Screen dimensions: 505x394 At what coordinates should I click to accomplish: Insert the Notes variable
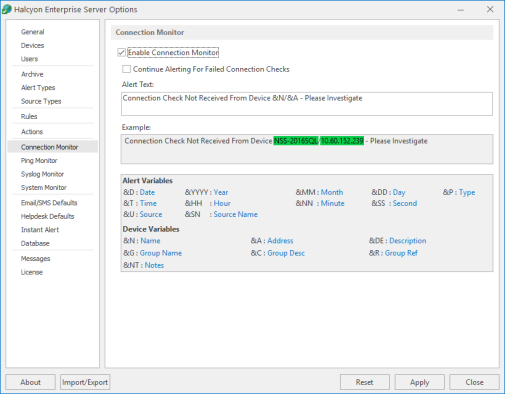click(154, 265)
